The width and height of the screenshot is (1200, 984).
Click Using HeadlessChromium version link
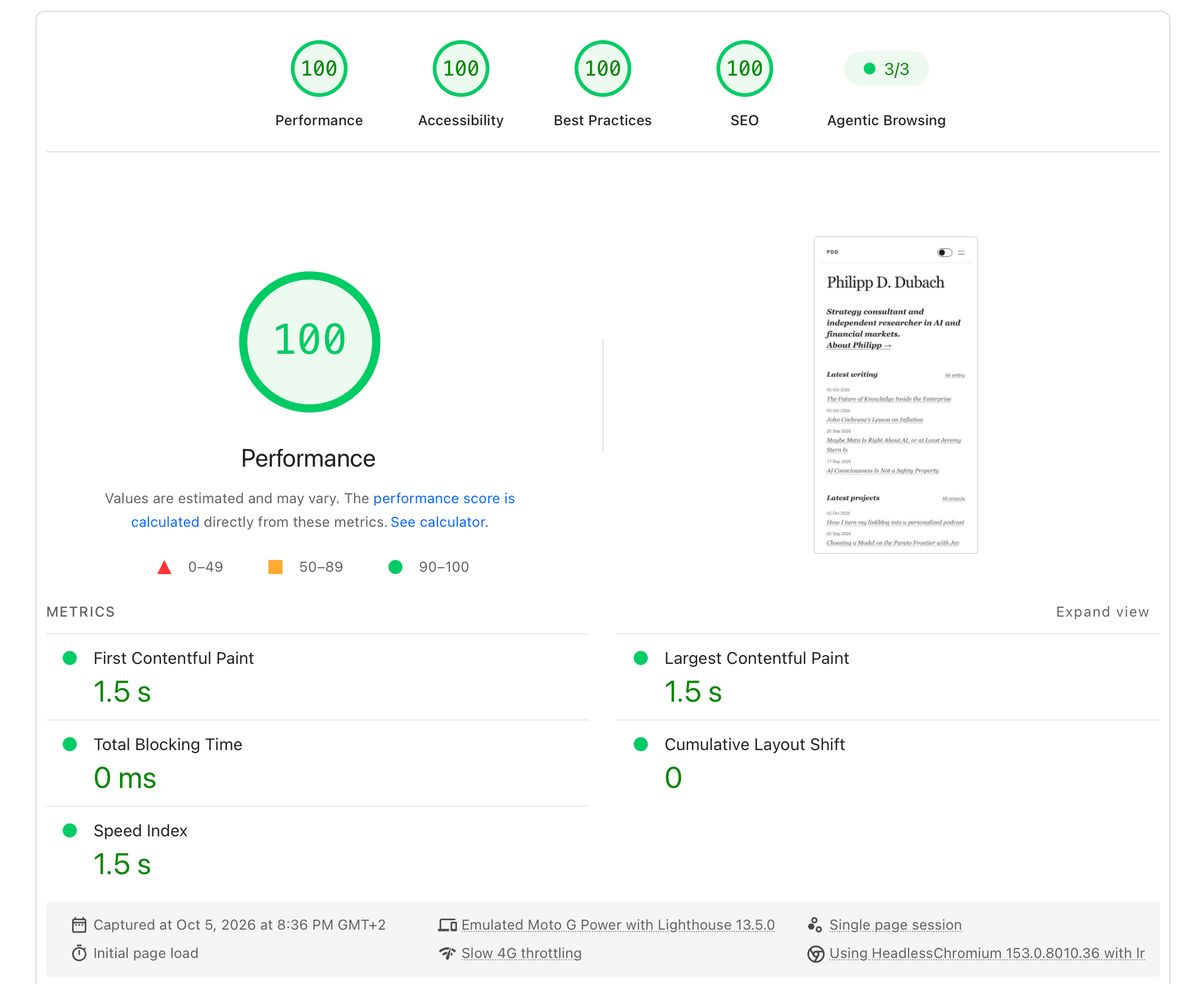pyautogui.click(x=987, y=953)
